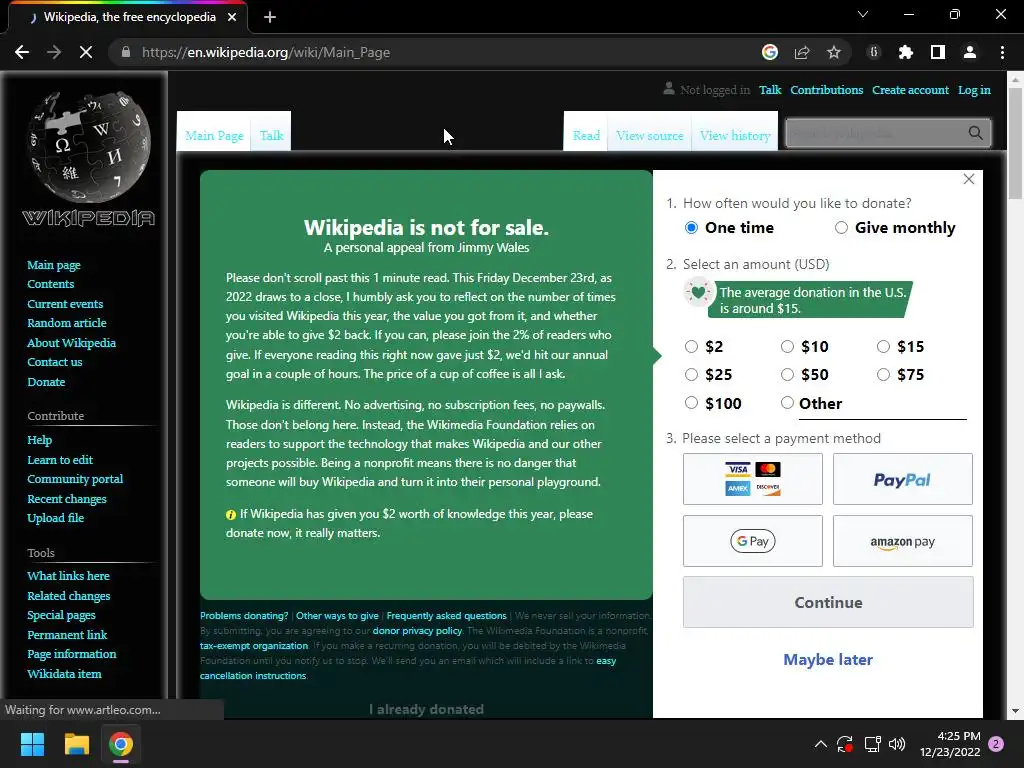This screenshot has width=1024, height=768.
Task: Stop page loading with the X icon
Action: point(86,52)
